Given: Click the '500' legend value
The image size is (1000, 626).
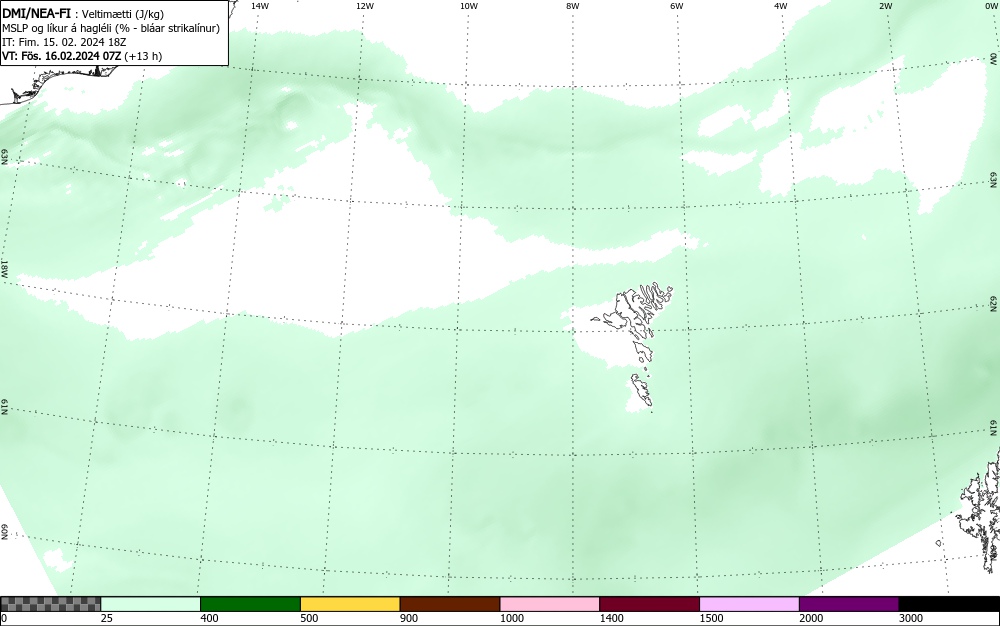Looking at the screenshot, I should 309,618.
